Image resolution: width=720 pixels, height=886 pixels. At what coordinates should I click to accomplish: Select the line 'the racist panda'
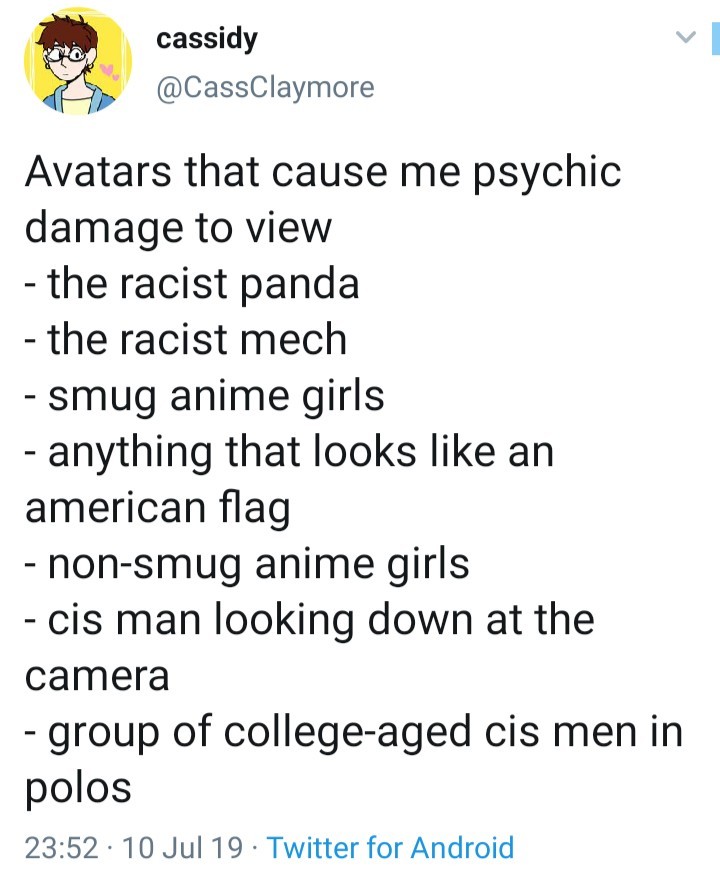coord(203,284)
